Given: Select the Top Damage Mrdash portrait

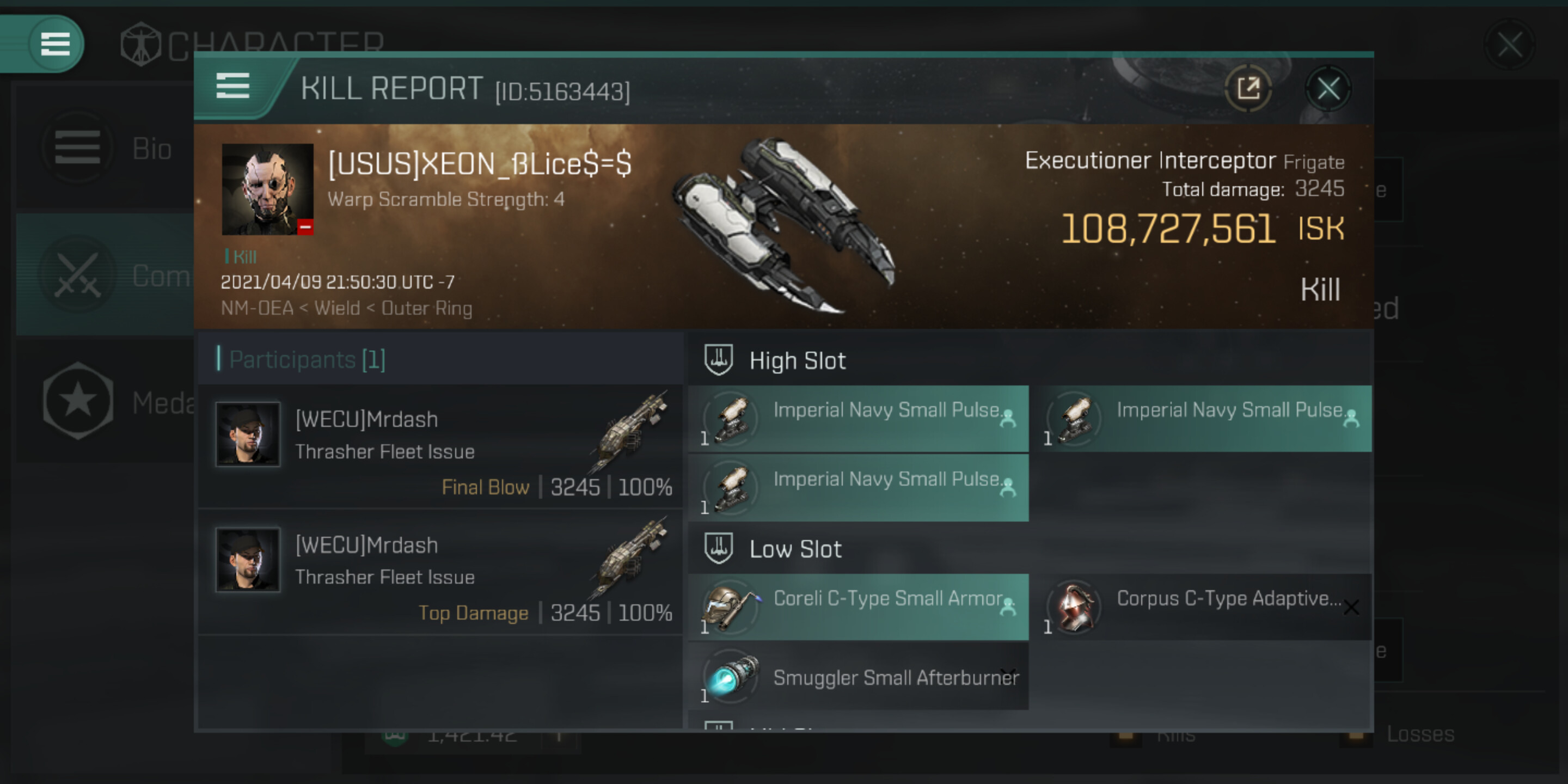Looking at the screenshot, I should coord(248,559).
